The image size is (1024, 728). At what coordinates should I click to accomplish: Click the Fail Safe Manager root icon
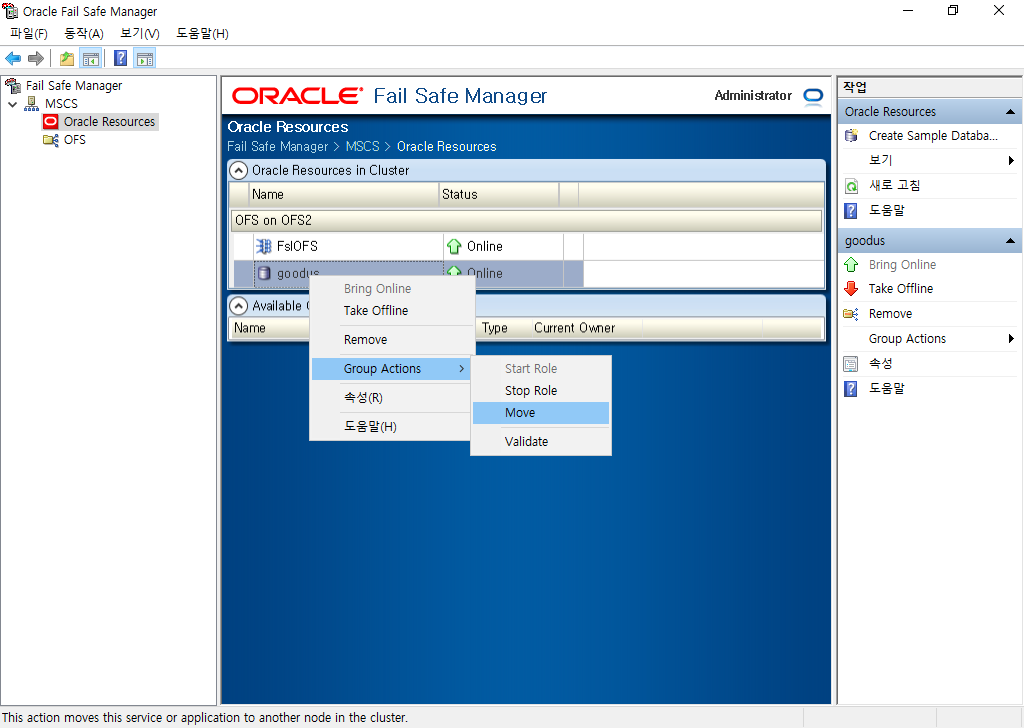click(12, 86)
